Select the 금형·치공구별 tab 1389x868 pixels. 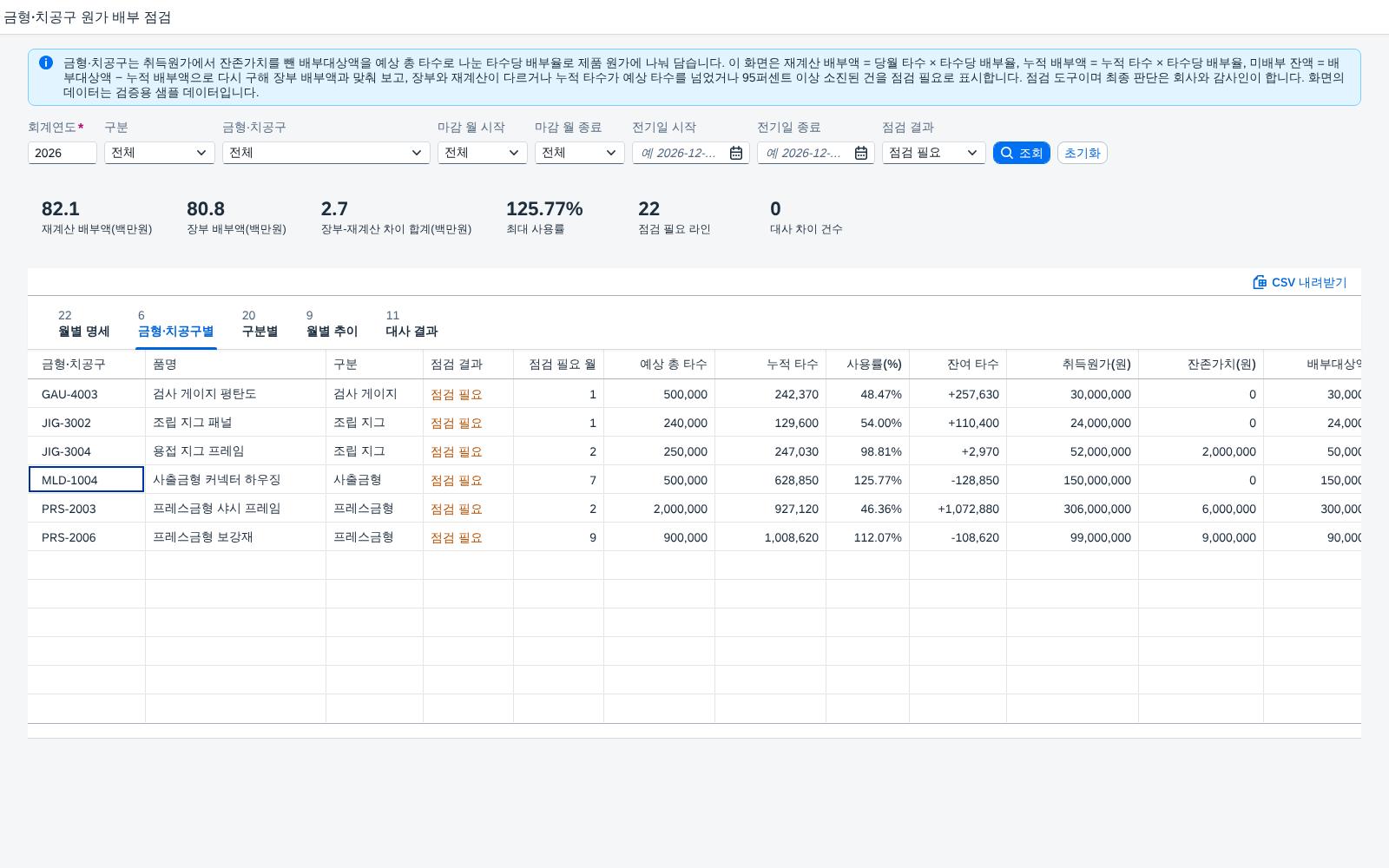pyautogui.click(x=175, y=323)
